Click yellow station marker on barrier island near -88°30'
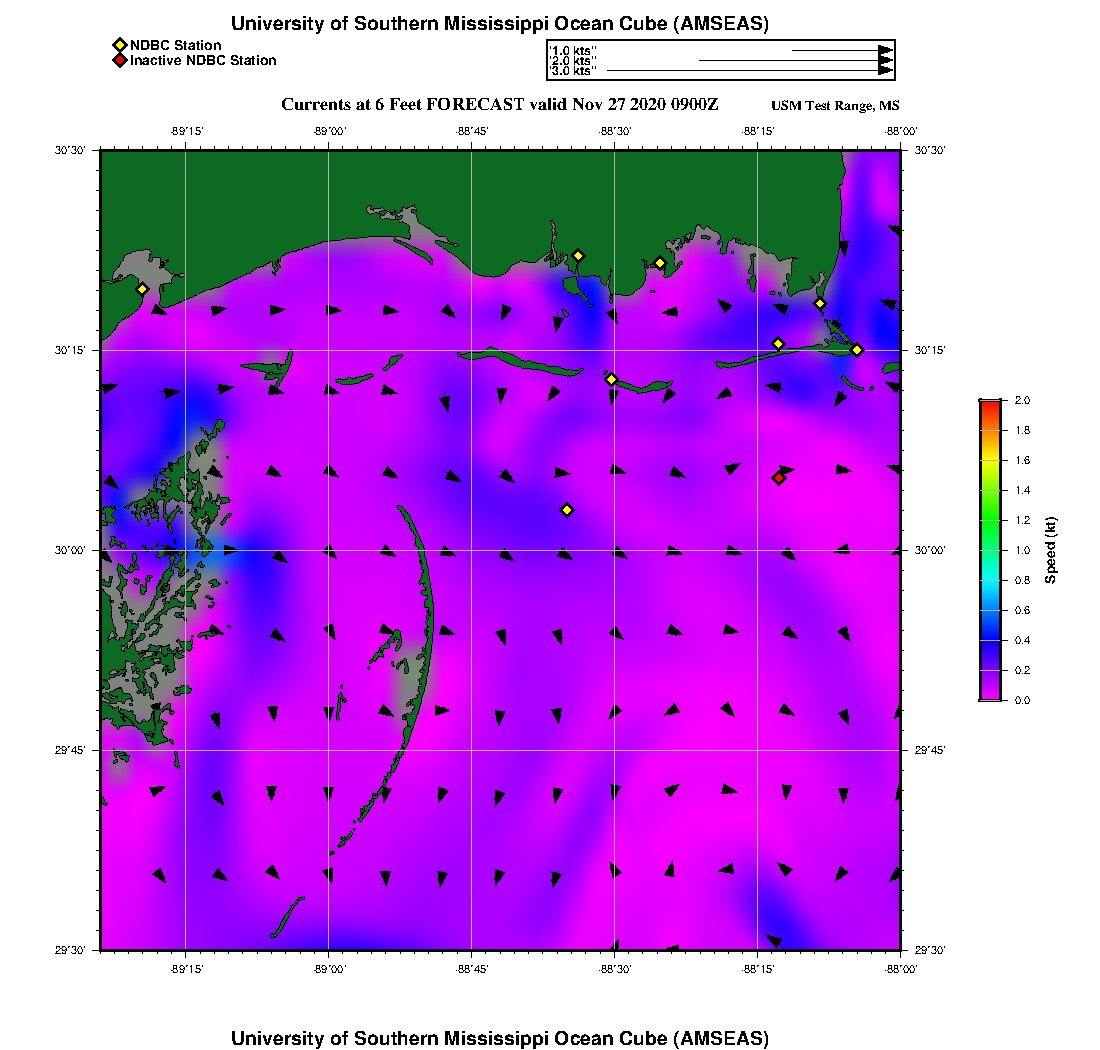This screenshot has height=1050, width=1100. pyautogui.click(x=612, y=379)
